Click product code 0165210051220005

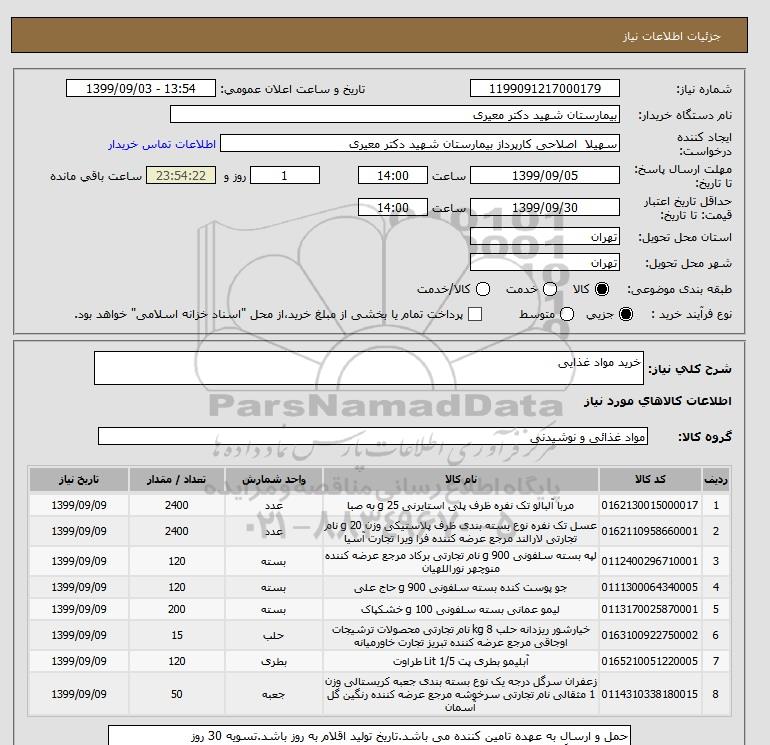tap(650, 662)
